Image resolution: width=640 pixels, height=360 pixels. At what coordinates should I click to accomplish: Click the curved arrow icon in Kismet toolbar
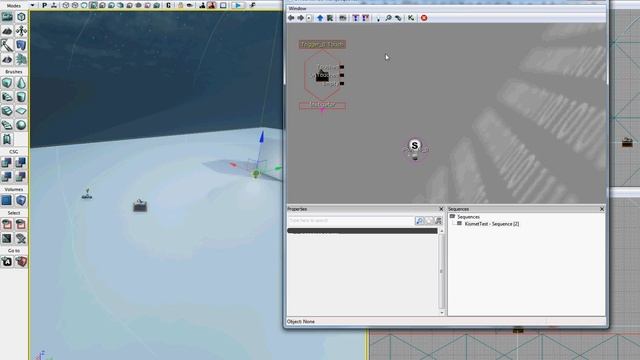[x=378, y=18]
